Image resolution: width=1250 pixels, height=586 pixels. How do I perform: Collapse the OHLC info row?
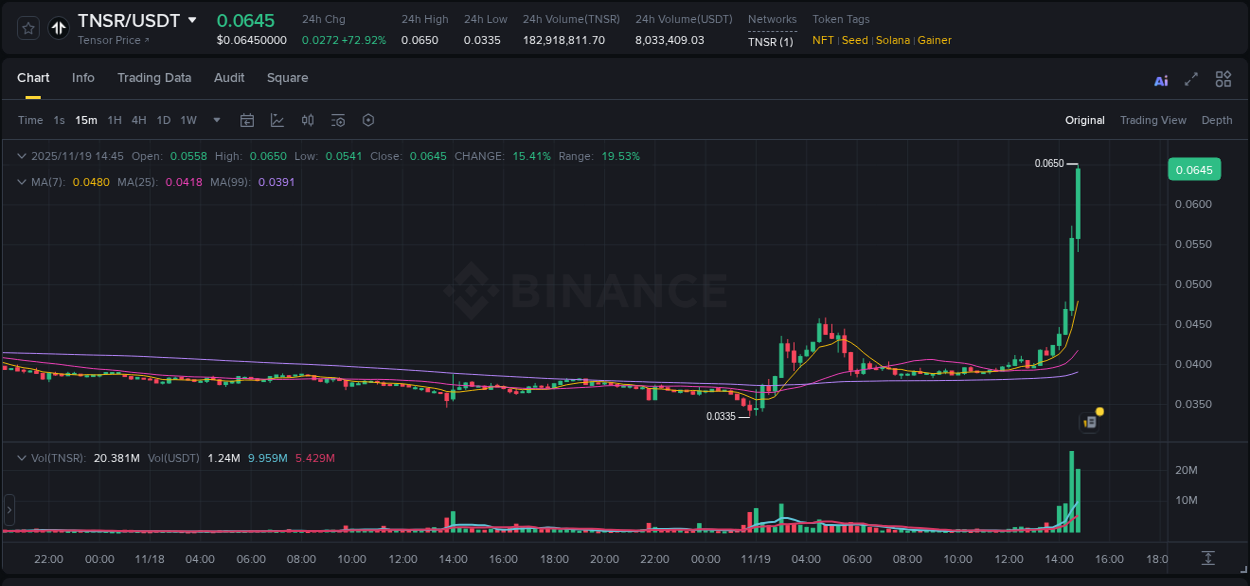click(22, 156)
